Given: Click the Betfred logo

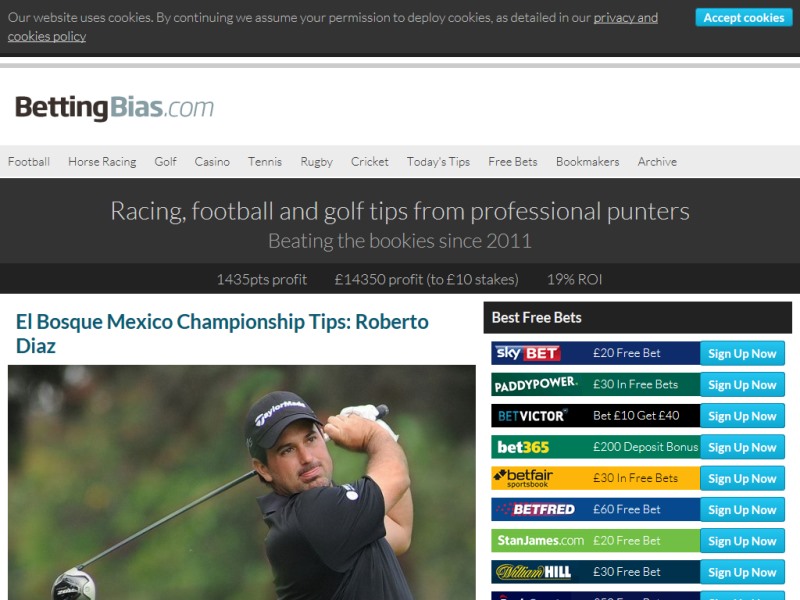Looking at the screenshot, I should pos(536,509).
